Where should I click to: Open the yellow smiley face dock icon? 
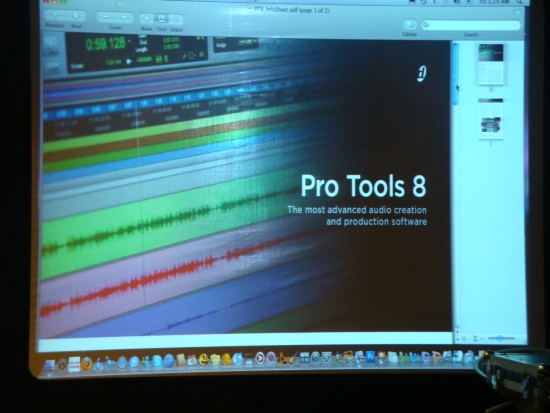tap(203, 359)
